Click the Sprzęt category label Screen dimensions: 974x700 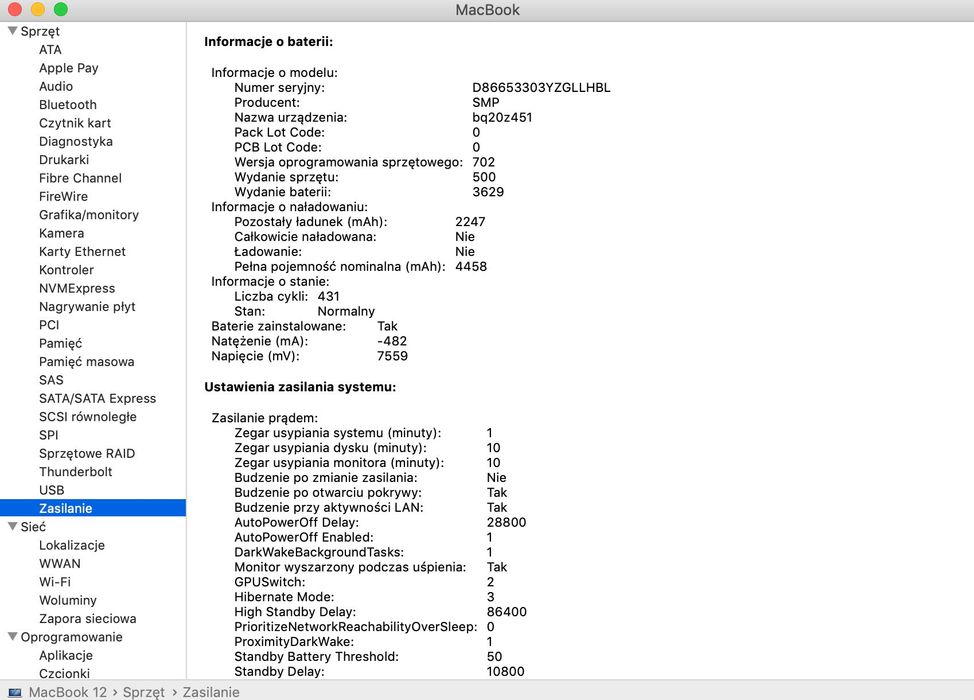(40, 31)
